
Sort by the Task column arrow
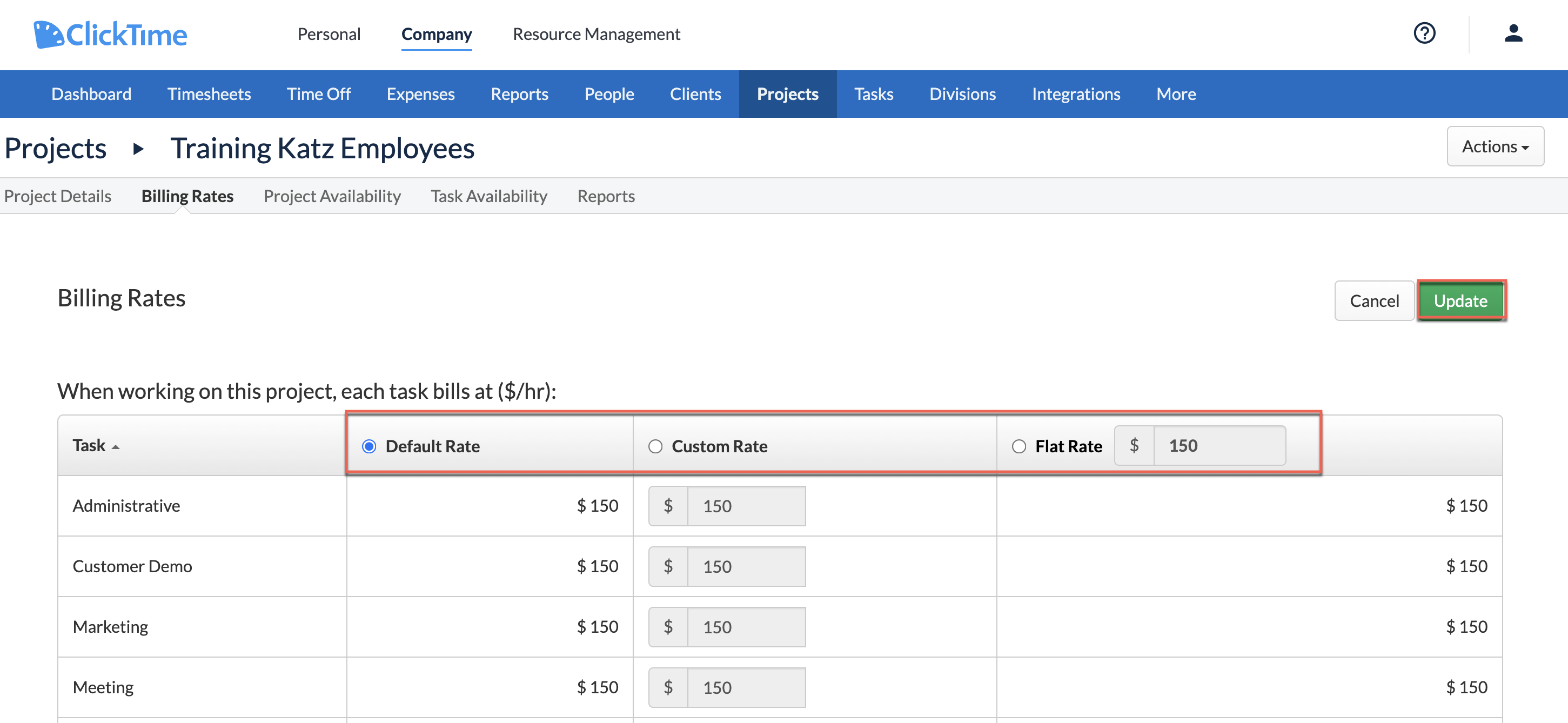click(x=116, y=447)
